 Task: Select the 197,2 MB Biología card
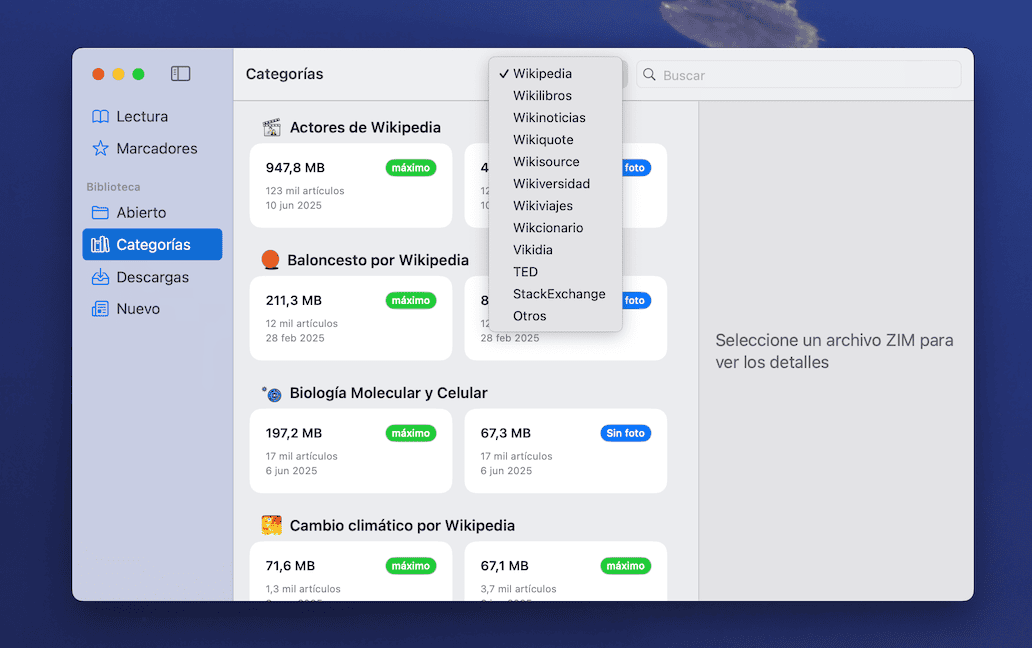tap(351, 451)
